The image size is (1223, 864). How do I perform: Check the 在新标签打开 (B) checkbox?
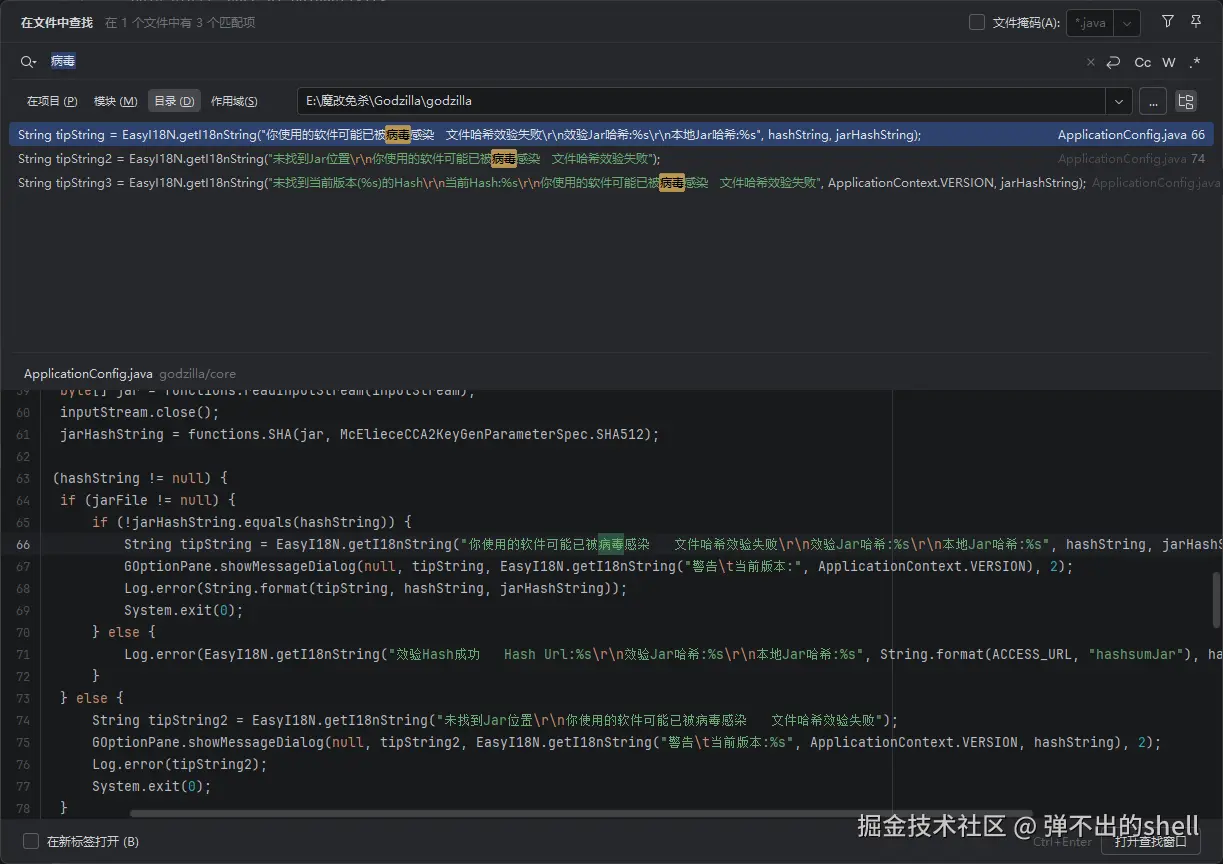coord(31,841)
